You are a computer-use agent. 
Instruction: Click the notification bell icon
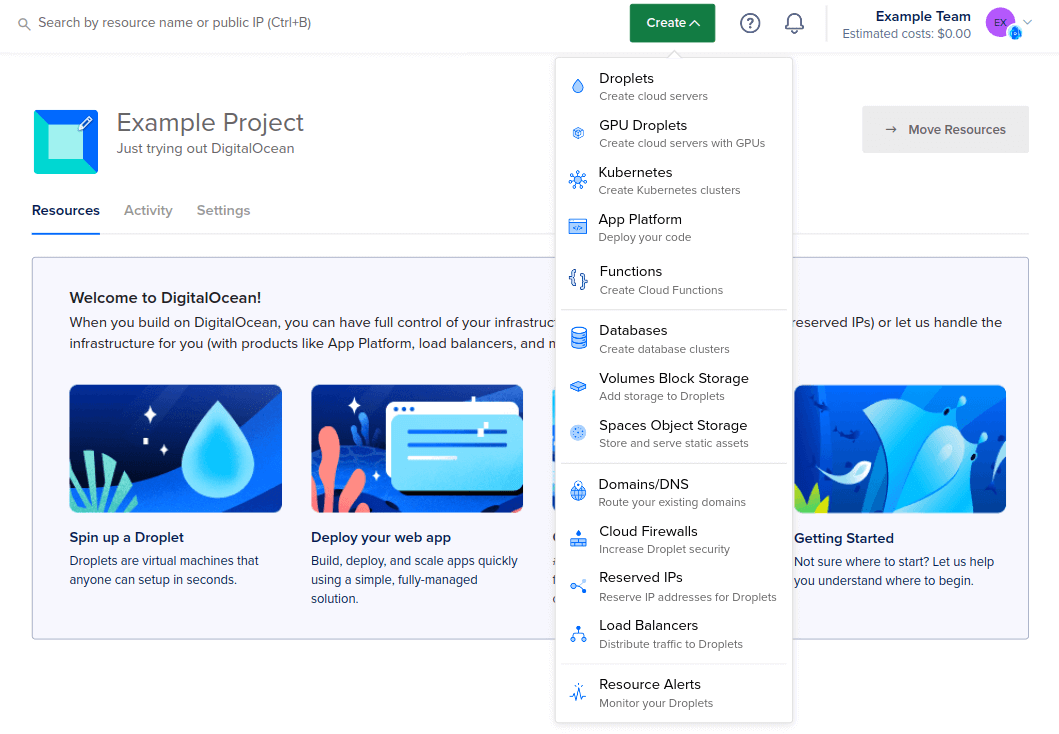[x=794, y=22]
